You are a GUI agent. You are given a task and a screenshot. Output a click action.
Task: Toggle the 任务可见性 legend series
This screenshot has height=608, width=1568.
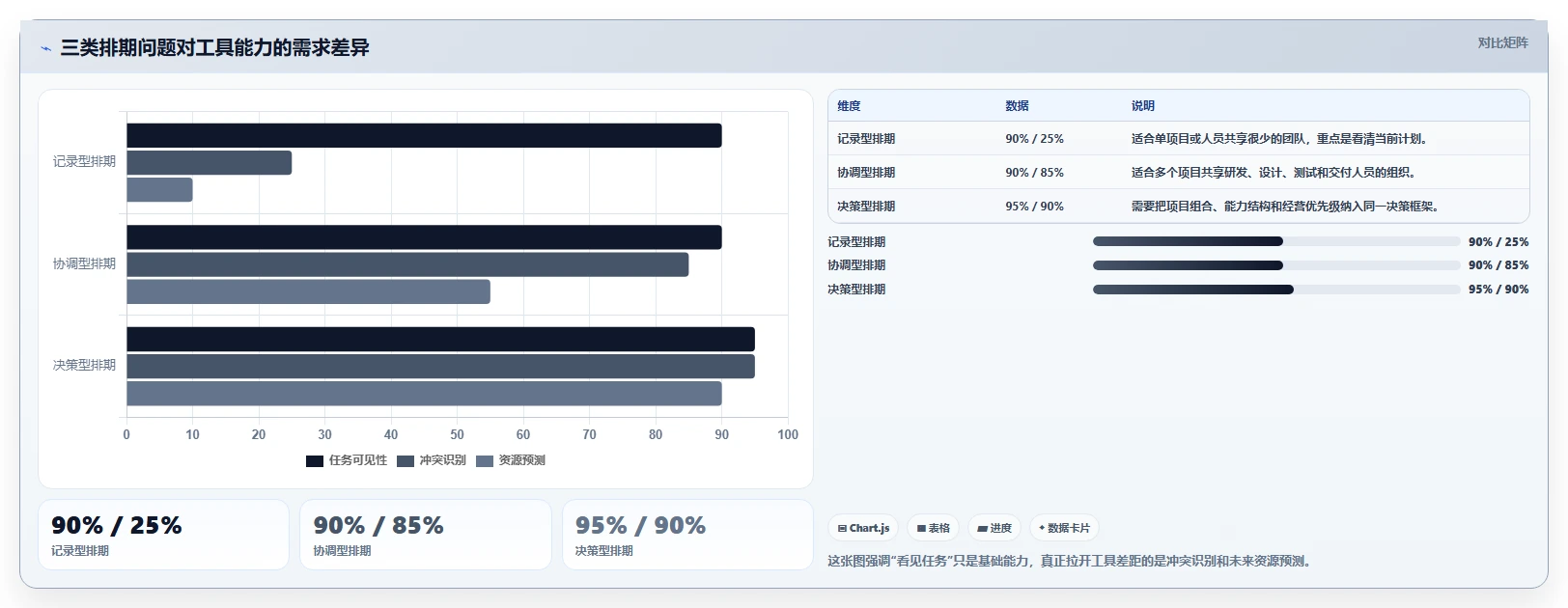pos(346,460)
